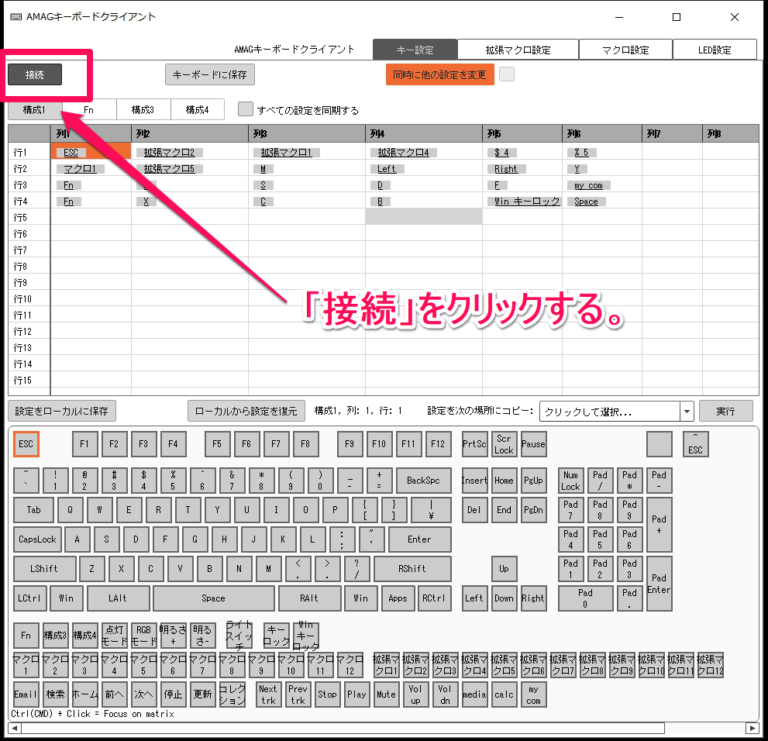Select Win キーロック matrix cell

click(522, 201)
